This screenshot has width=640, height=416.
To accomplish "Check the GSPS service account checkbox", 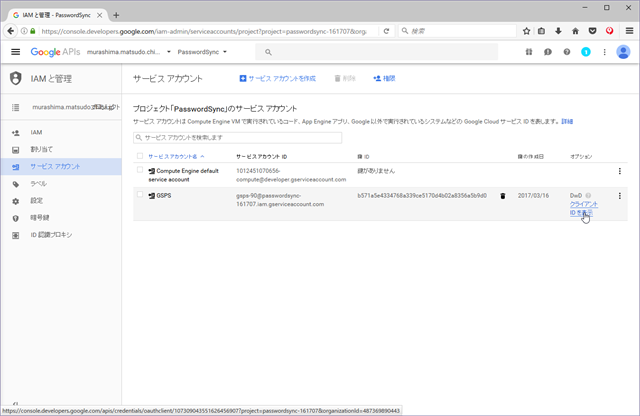I will point(140,194).
